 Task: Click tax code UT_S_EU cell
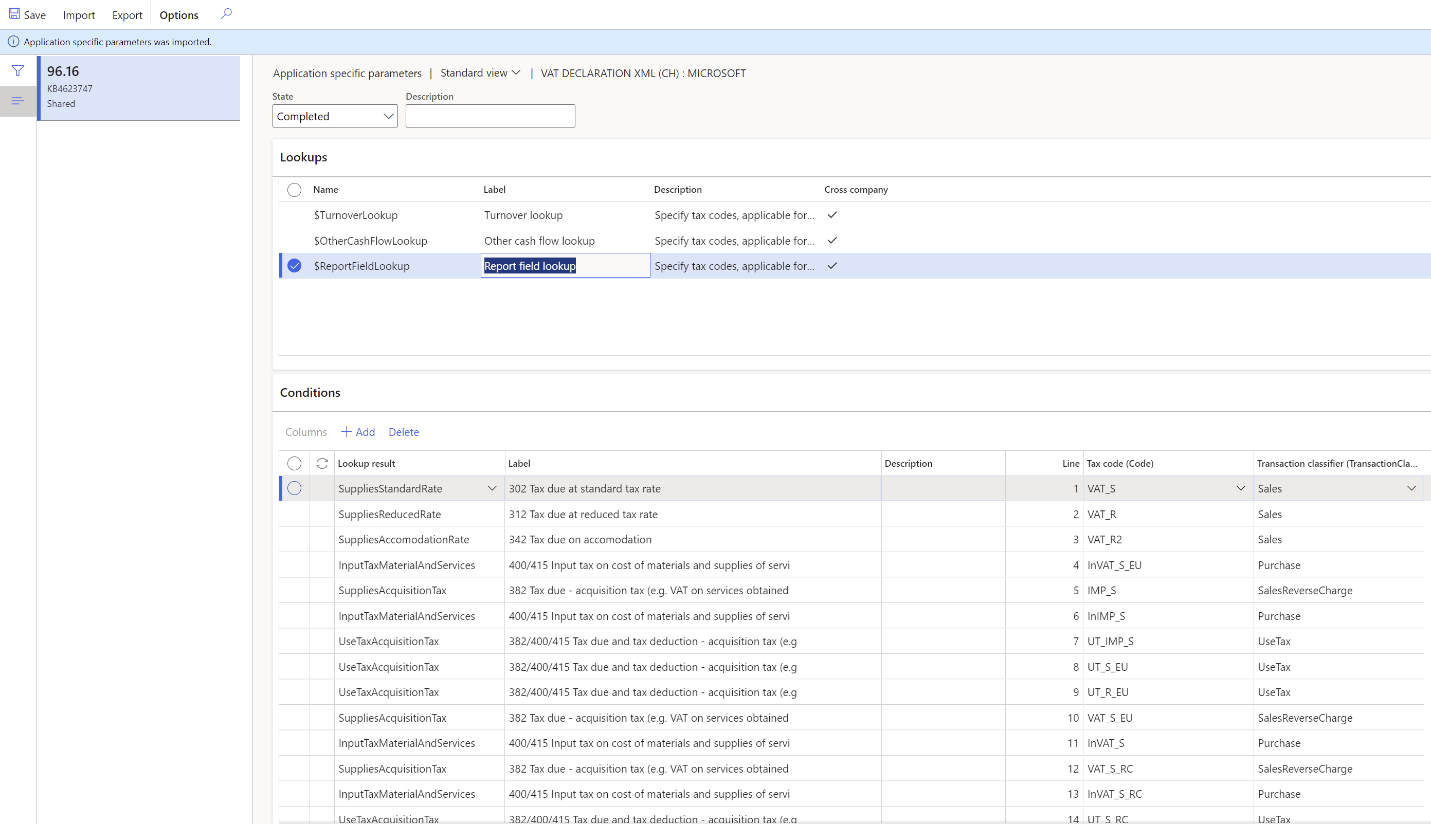tap(1168, 667)
